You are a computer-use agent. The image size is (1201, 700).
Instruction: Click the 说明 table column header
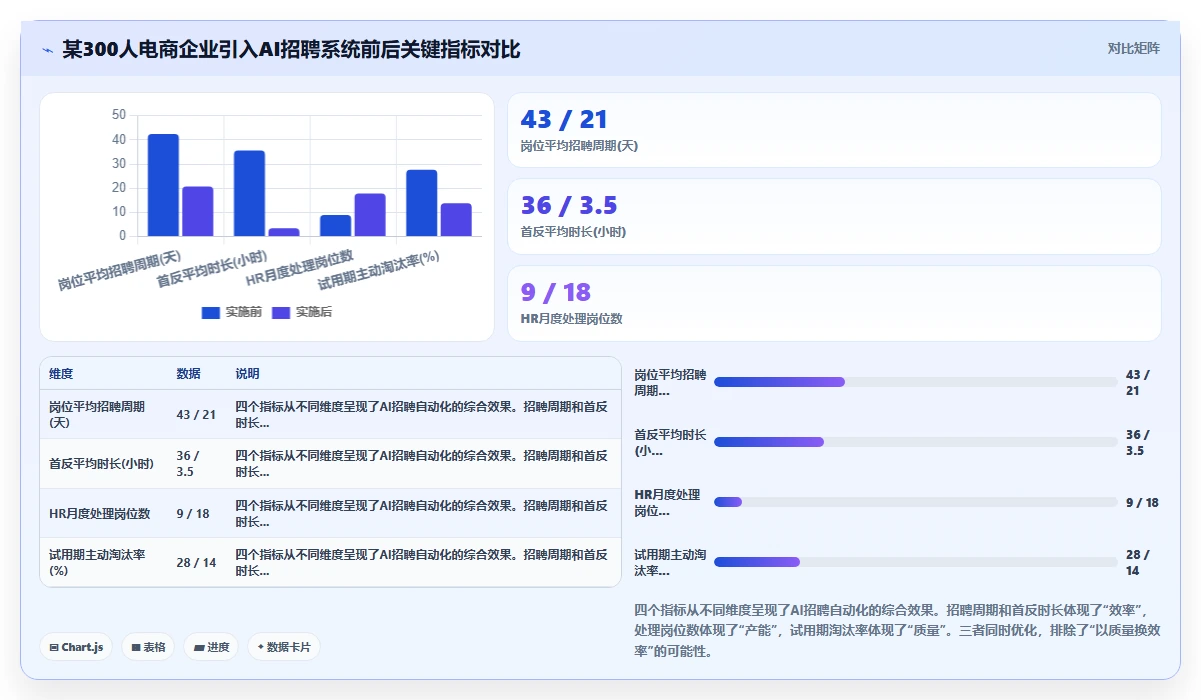click(247, 374)
